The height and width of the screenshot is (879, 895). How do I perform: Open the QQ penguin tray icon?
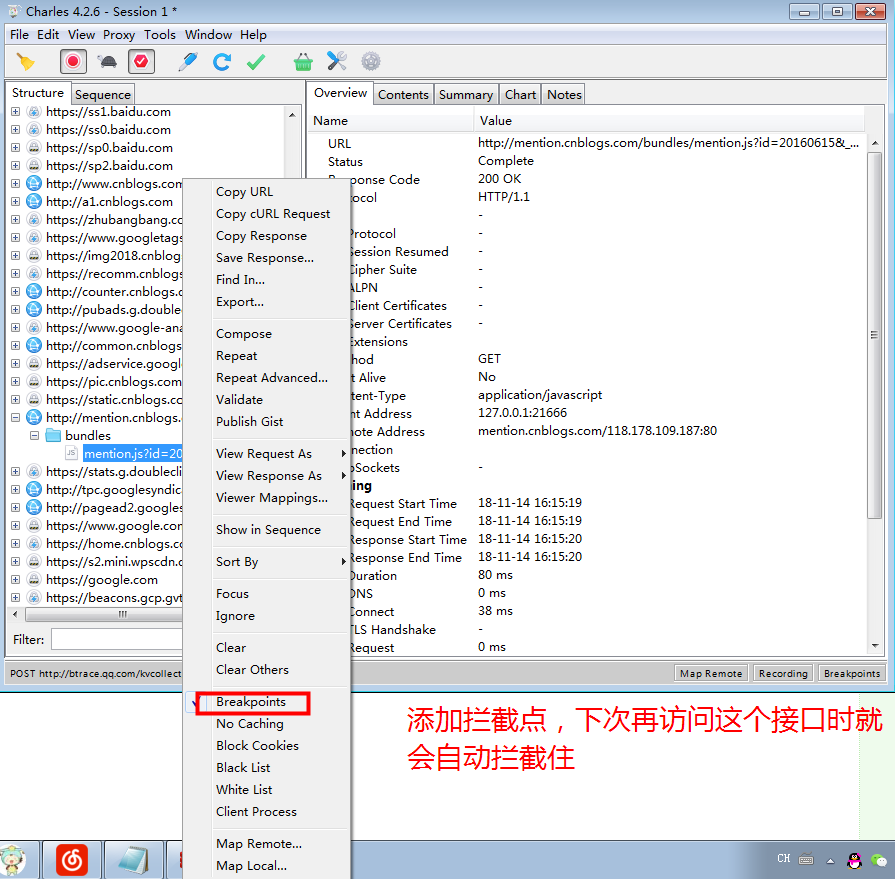(854, 860)
